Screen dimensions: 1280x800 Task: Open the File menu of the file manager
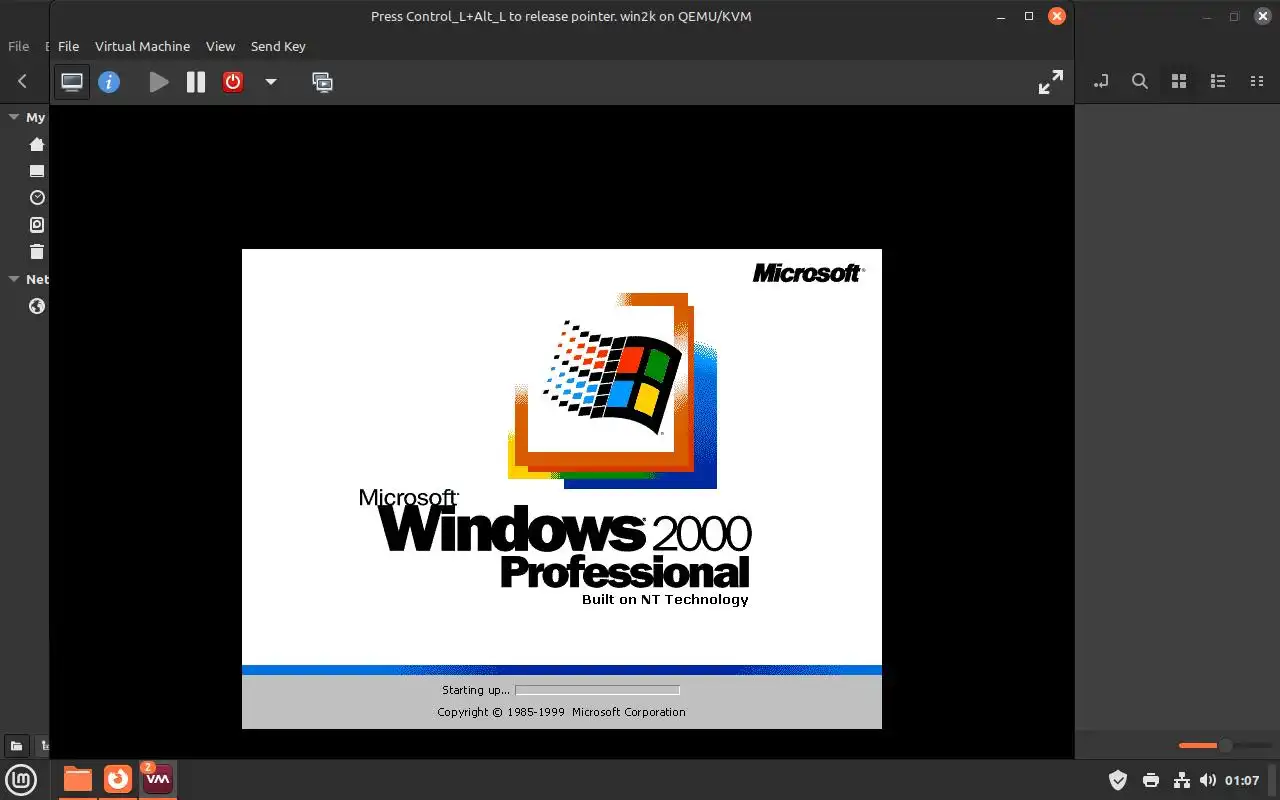coord(18,46)
